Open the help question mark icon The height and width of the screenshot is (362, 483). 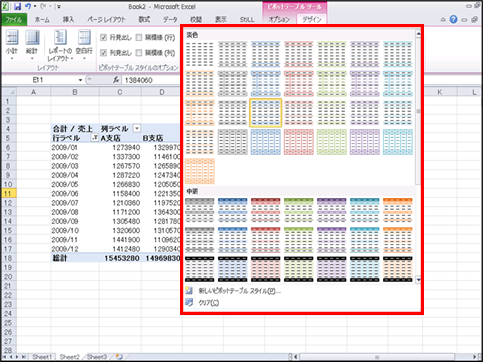[x=453, y=19]
